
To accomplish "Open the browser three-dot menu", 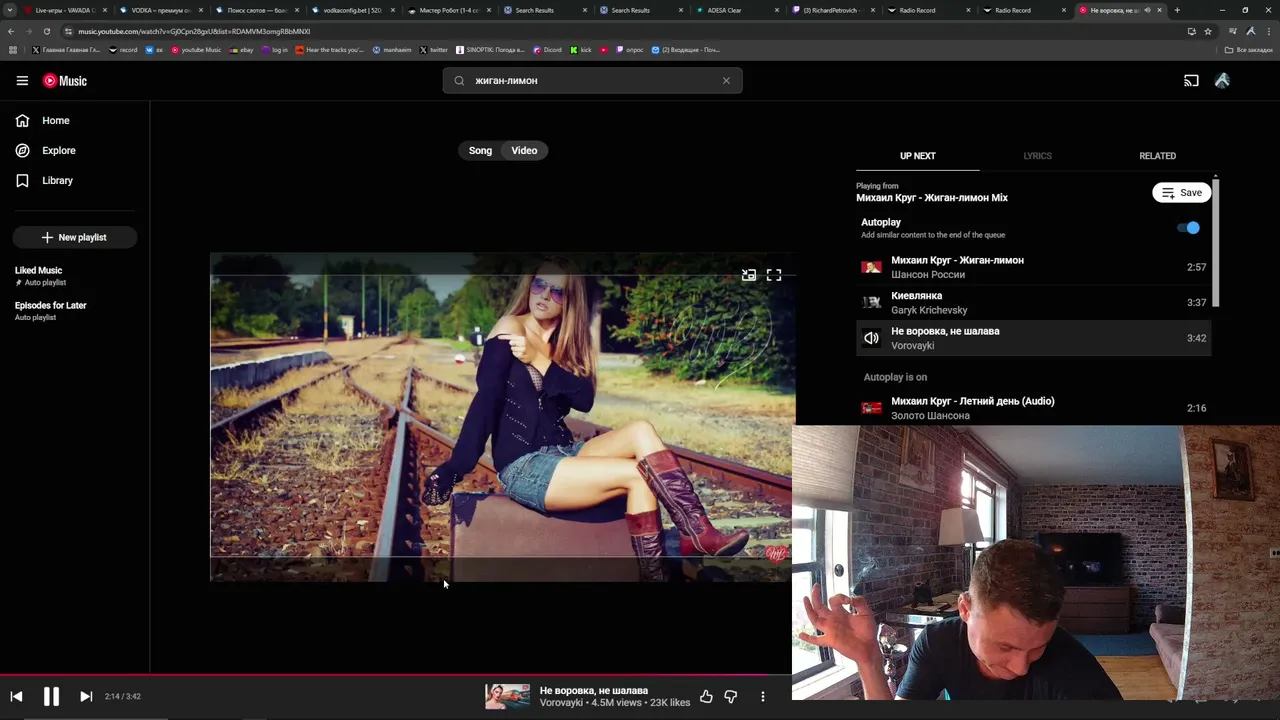I will (1269, 31).
